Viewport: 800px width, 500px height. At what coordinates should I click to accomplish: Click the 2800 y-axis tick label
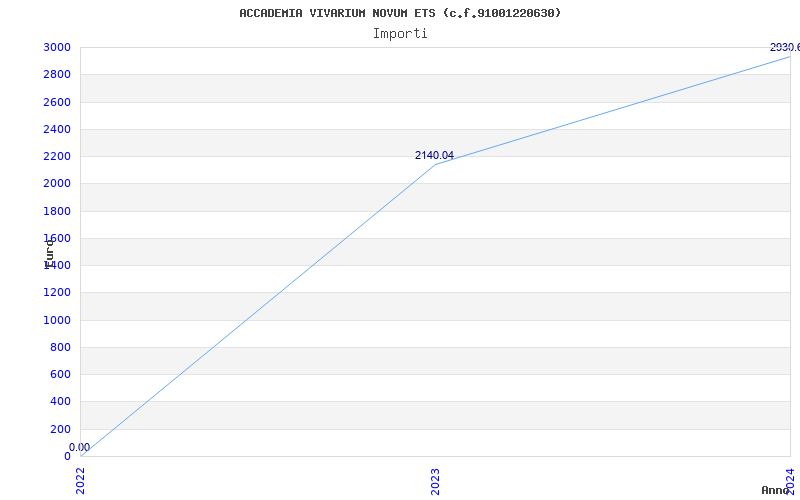point(57,74)
